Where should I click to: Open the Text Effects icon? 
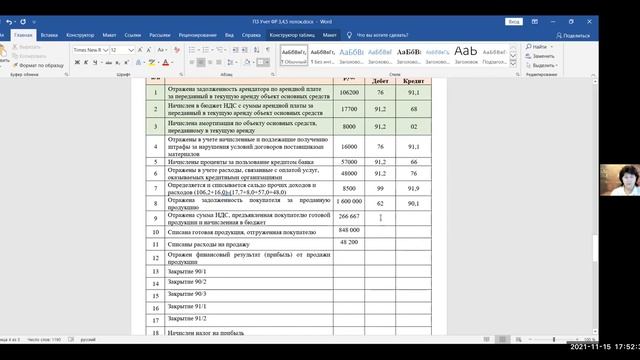(x=138, y=62)
